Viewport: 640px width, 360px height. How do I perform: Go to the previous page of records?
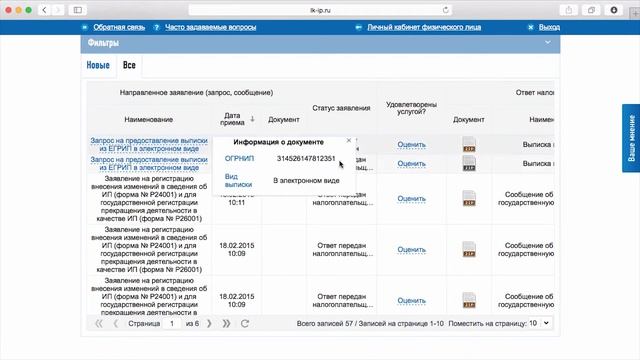point(116,323)
